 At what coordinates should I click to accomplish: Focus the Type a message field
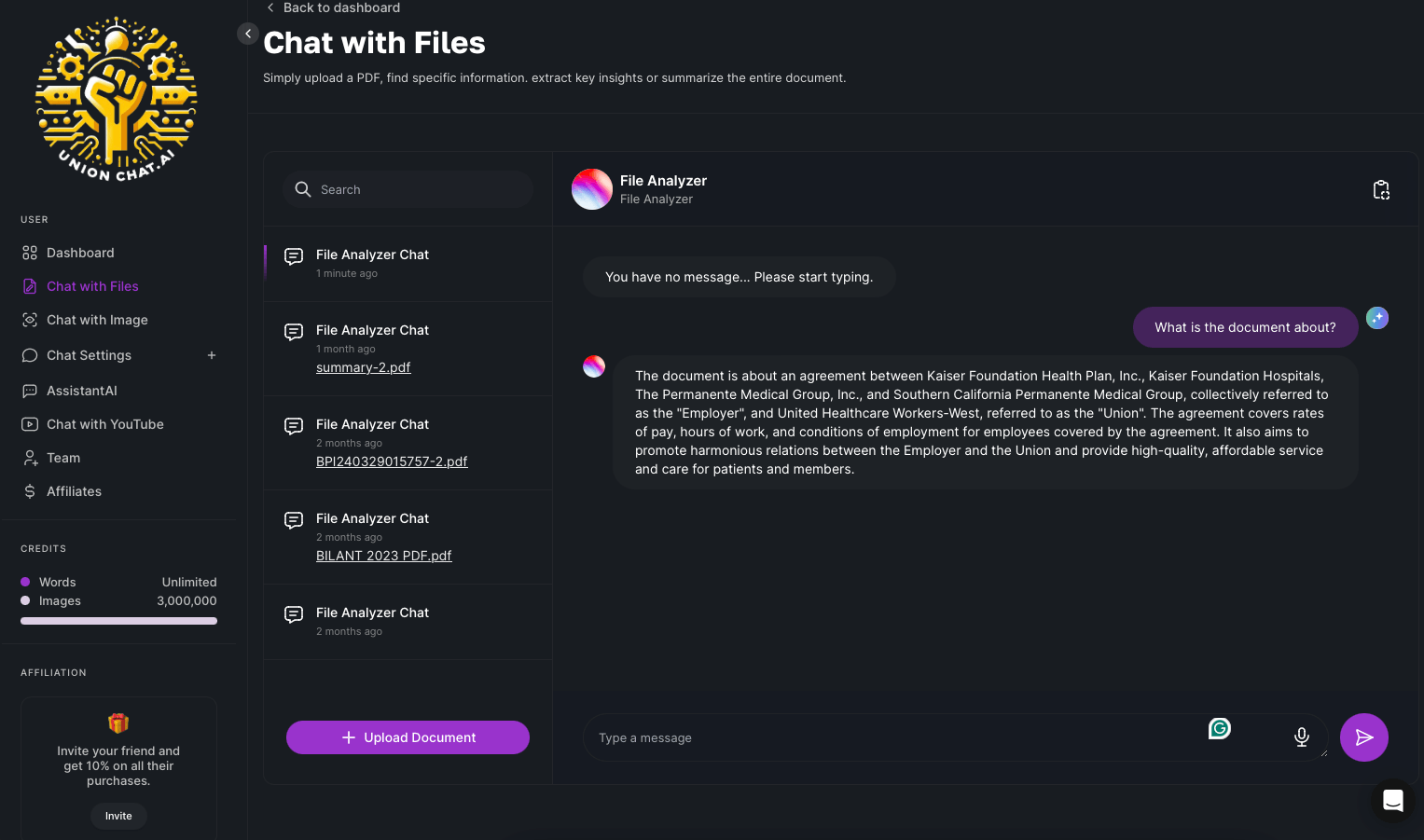[895, 737]
